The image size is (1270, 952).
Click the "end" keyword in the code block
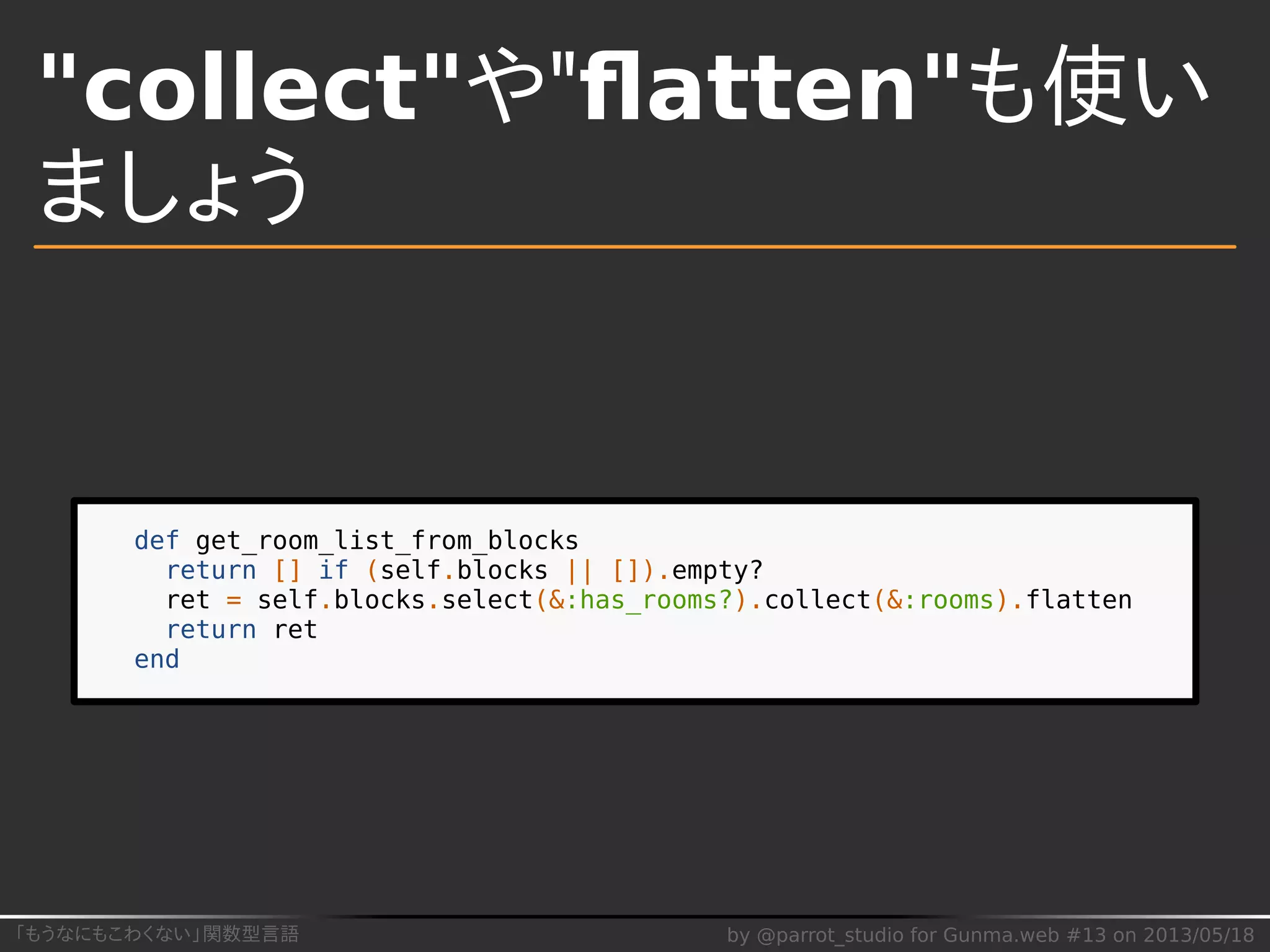pos(157,659)
